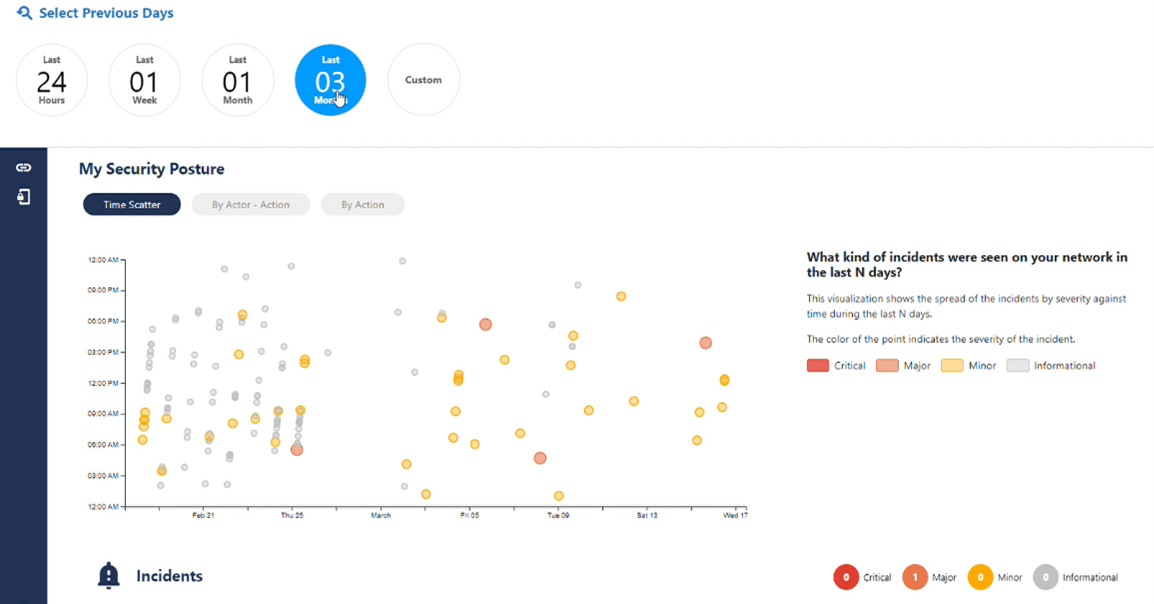Screen dimensions: 1154x604
Task: Click the magnifier icon beside Select Previous Days
Action: click(24, 13)
